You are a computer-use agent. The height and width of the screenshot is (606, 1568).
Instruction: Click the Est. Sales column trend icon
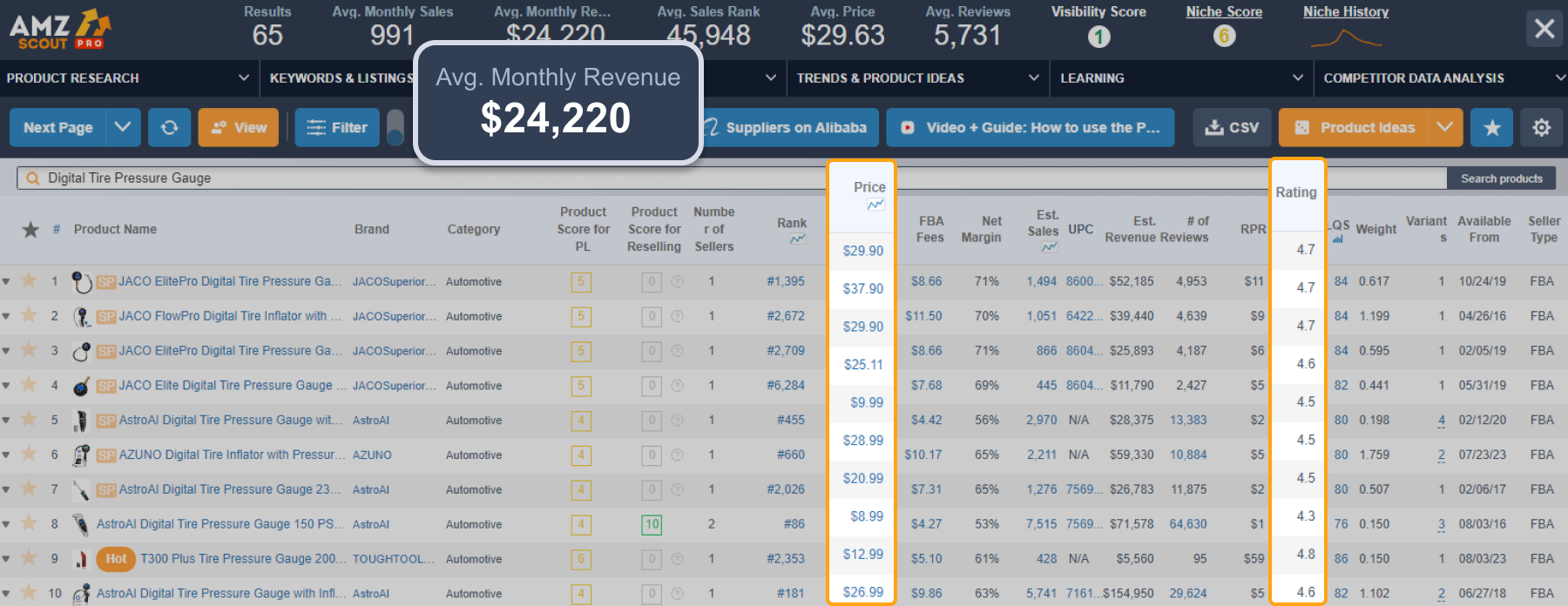click(1050, 247)
